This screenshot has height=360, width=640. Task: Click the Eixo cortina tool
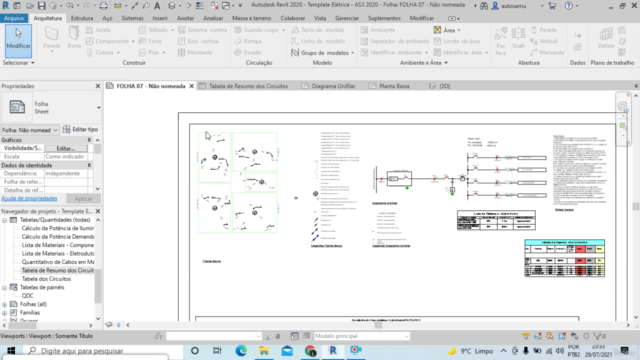198,41
